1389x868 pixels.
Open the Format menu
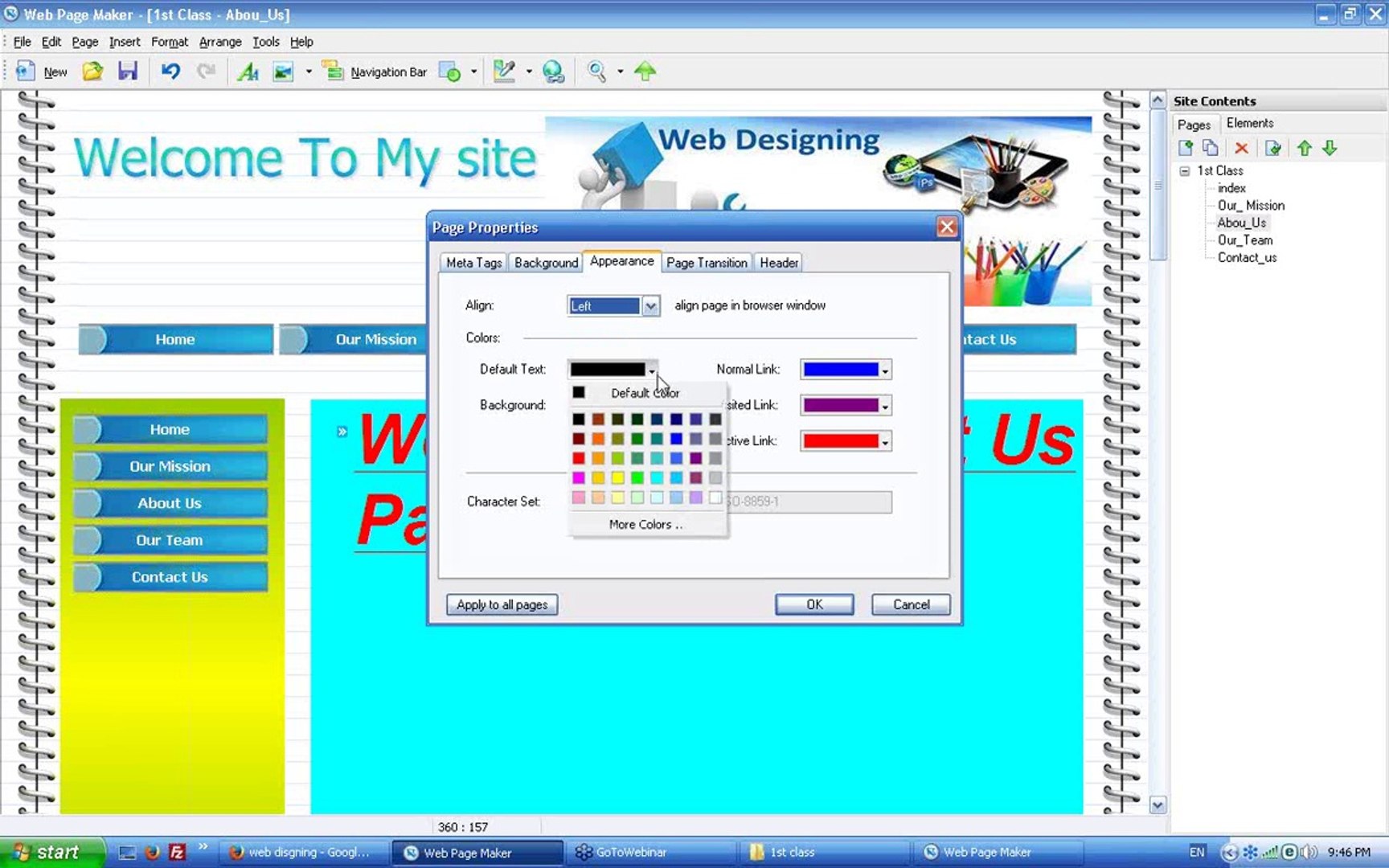[170, 42]
